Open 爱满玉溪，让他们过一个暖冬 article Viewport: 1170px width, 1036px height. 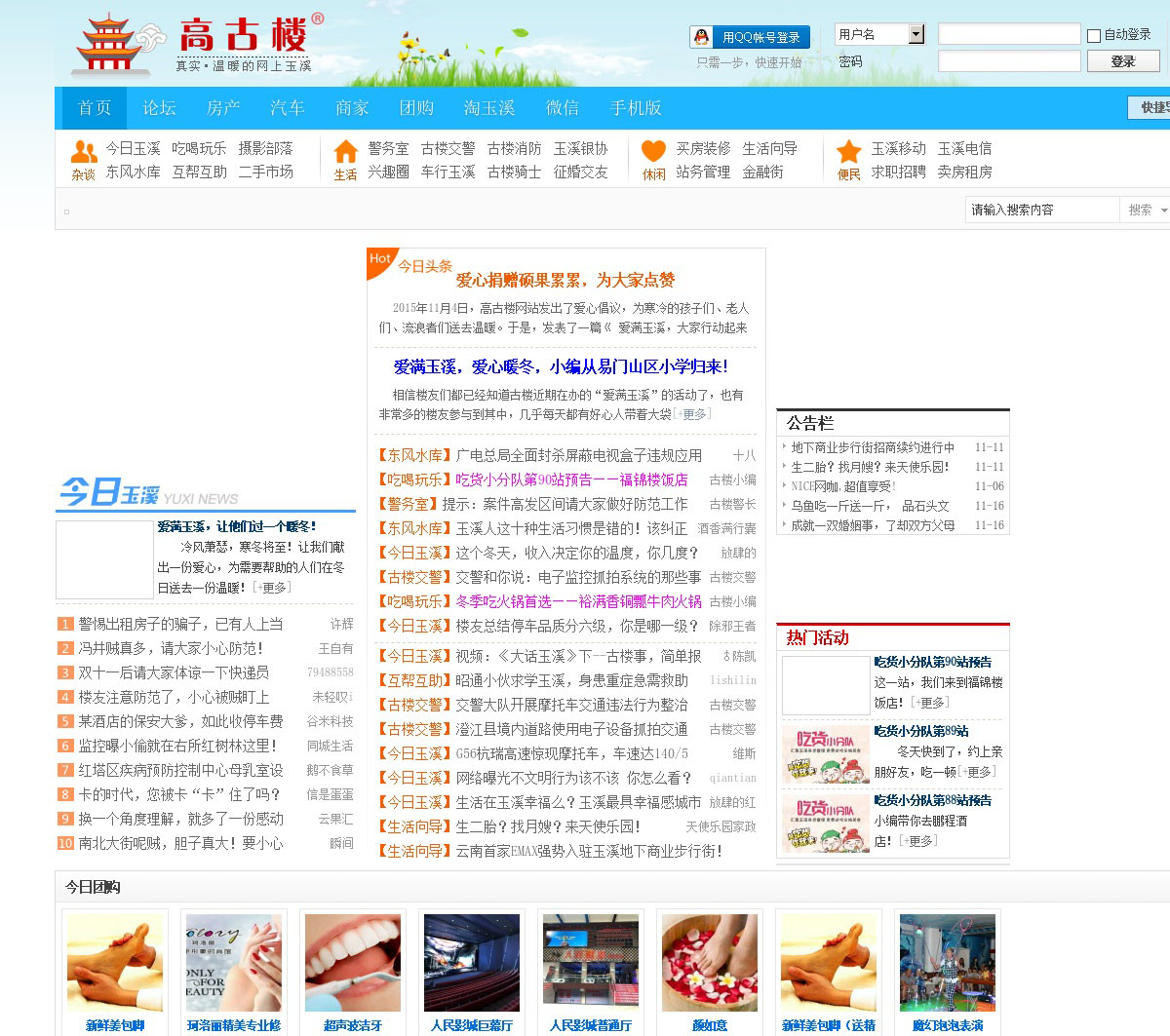237,526
